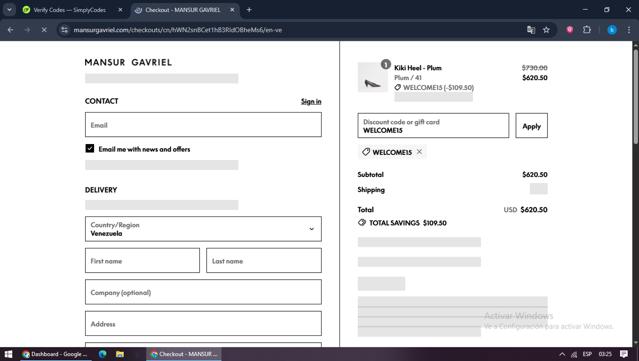Open the Chrome profile avatar
Screen dimensions: 639x361
[x=612, y=30]
